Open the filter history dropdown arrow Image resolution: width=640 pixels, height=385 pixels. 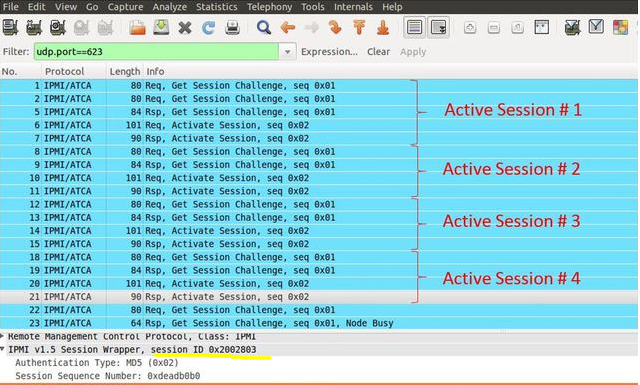288,52
